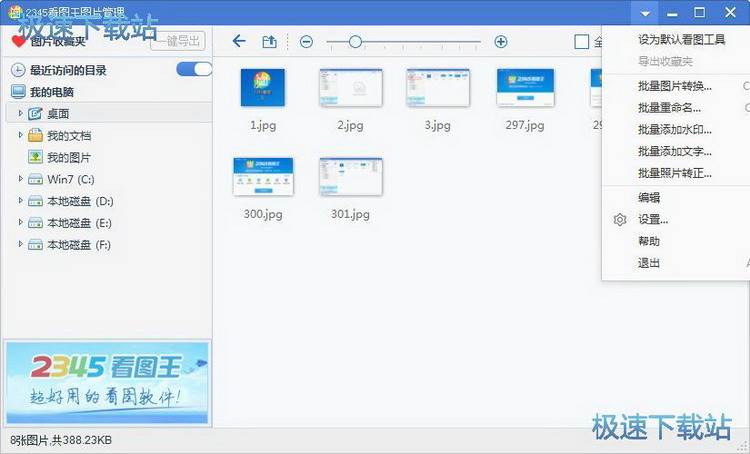Click the one-key export button
750x454 pixels.
178,41
